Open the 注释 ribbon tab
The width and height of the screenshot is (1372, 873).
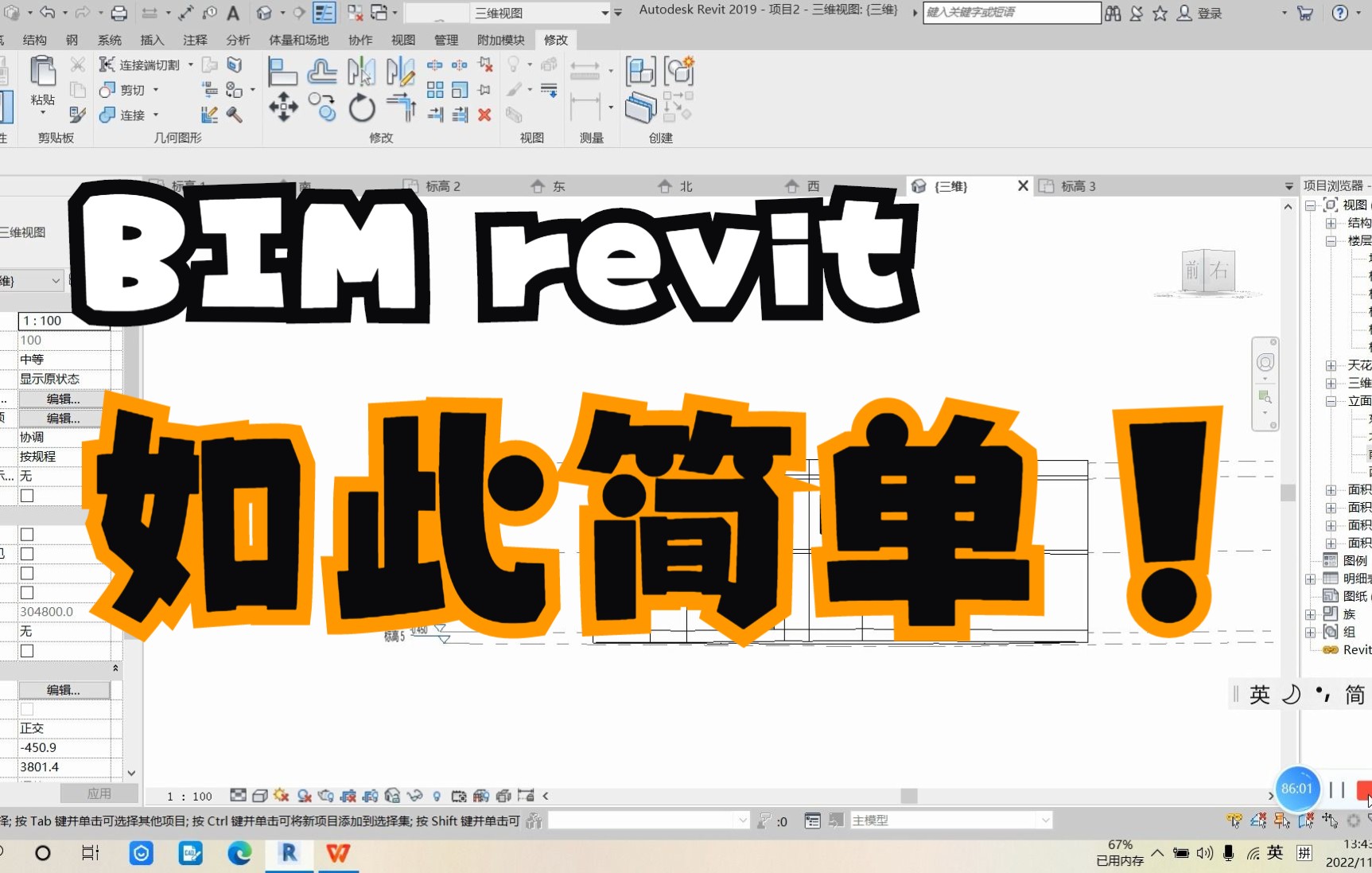coord(195,40)
